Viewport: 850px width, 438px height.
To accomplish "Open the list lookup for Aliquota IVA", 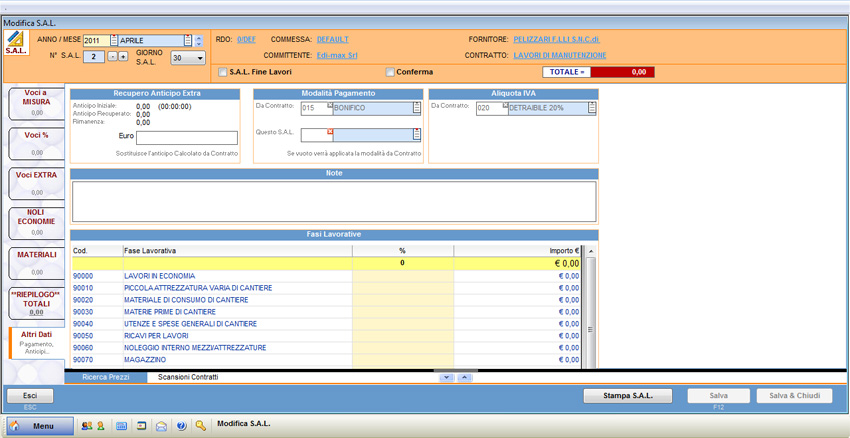I will [590, 108].
